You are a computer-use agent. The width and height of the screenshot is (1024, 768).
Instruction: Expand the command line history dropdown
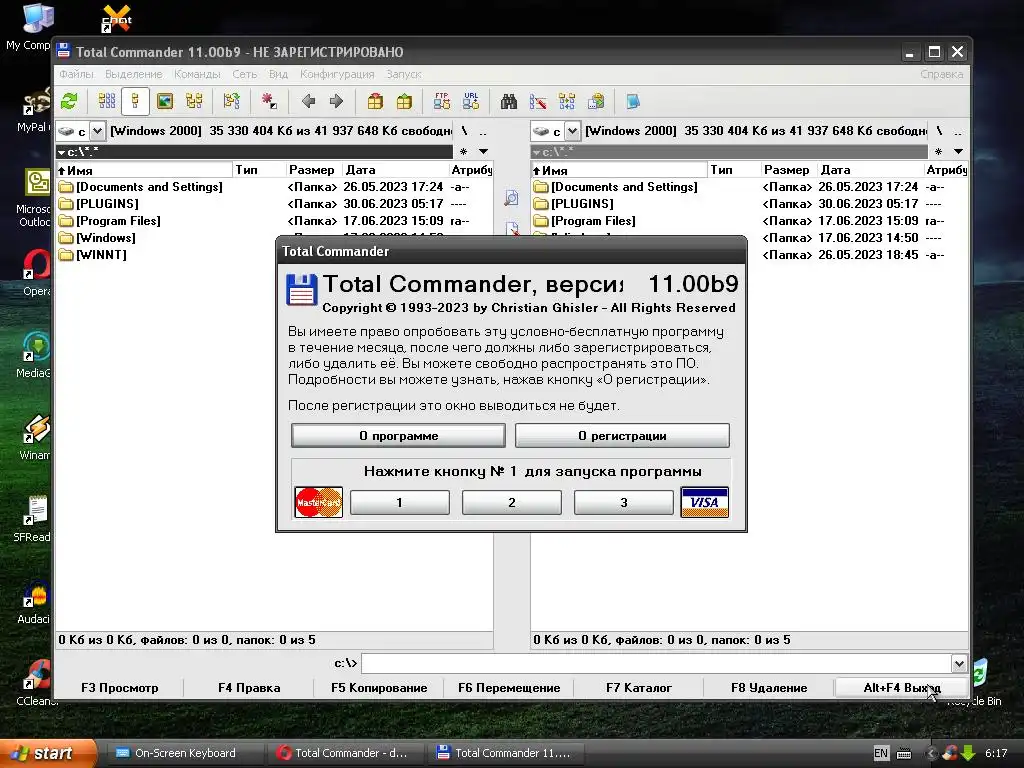959,664
